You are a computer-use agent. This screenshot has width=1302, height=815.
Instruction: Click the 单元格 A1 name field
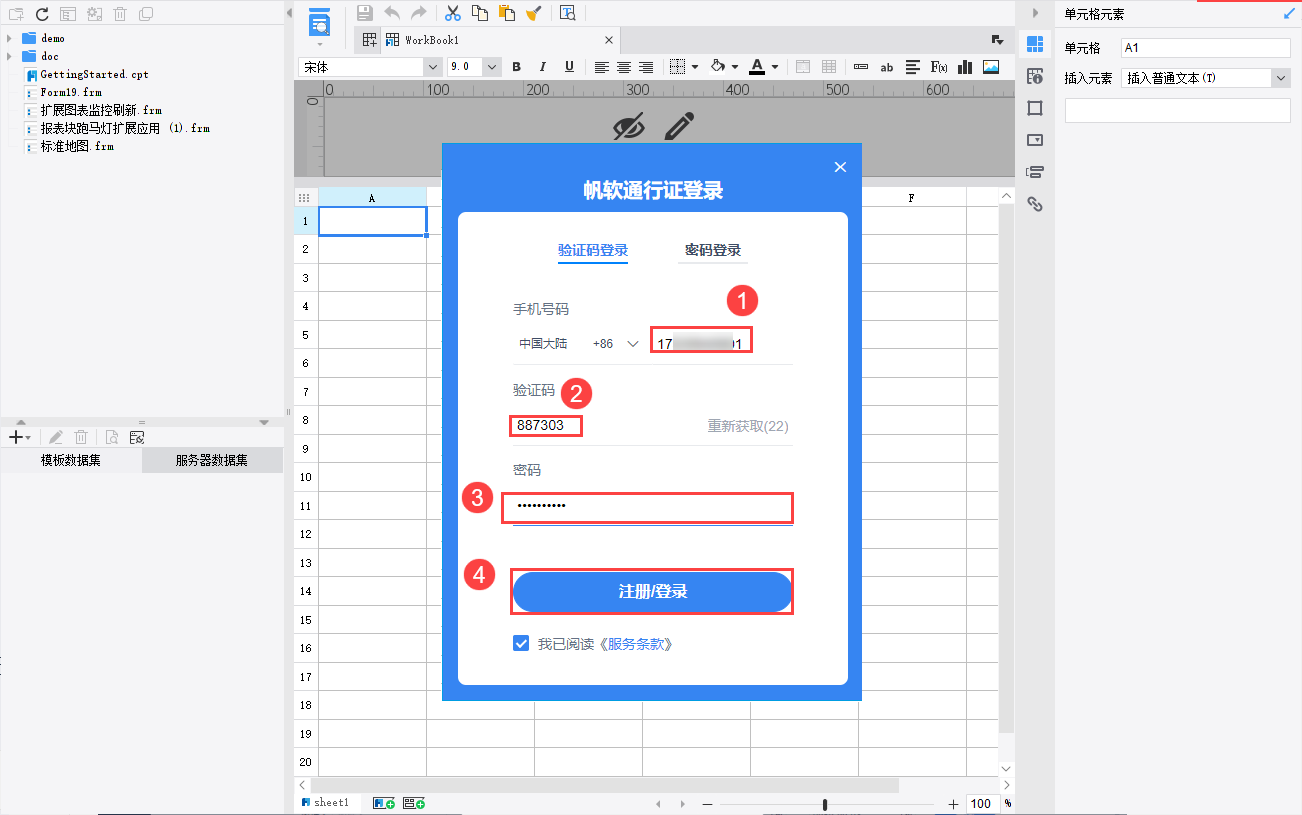click(x=1206, y=48)
